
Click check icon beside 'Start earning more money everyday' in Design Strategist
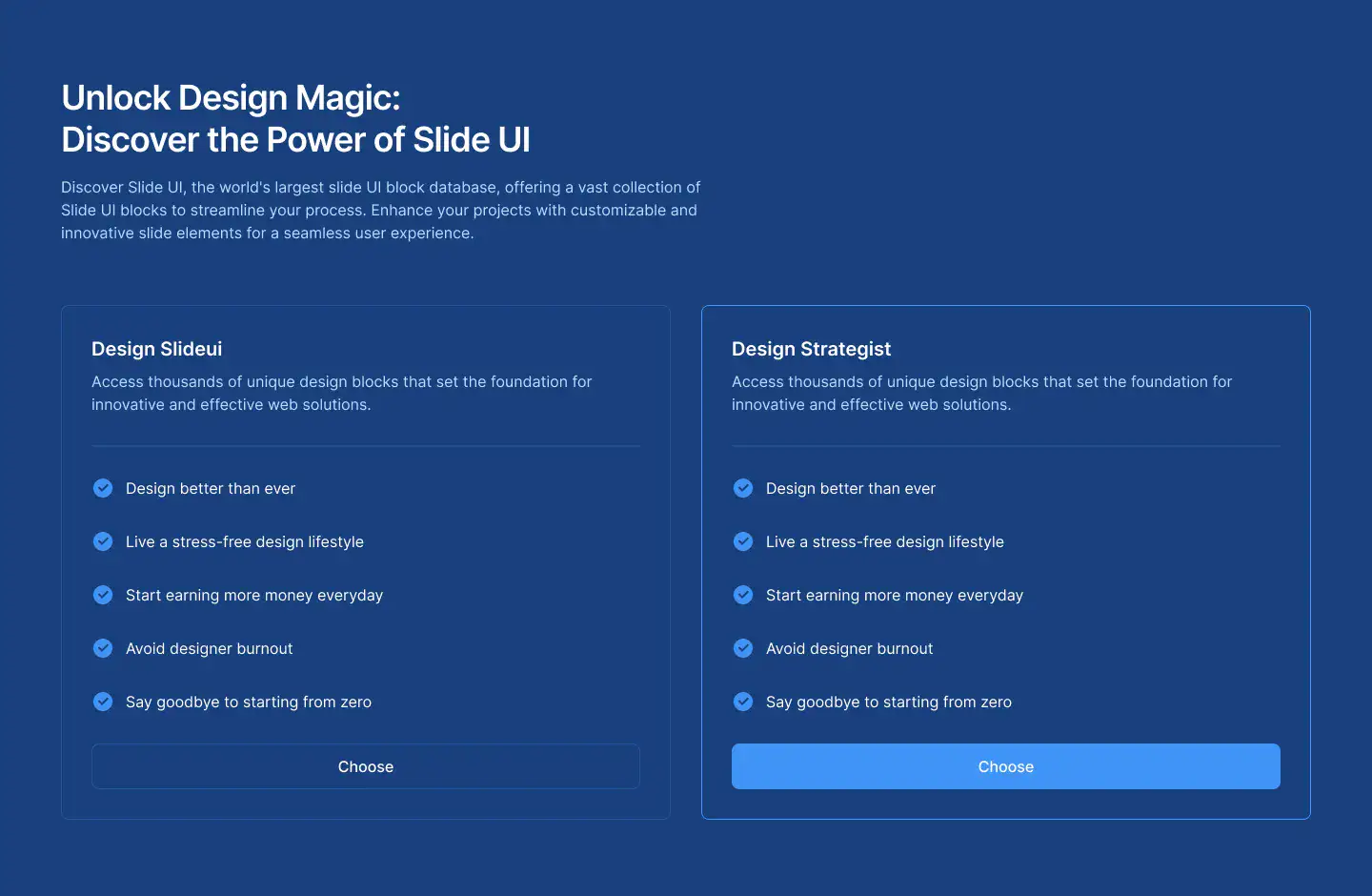click(x=743, y=595)
